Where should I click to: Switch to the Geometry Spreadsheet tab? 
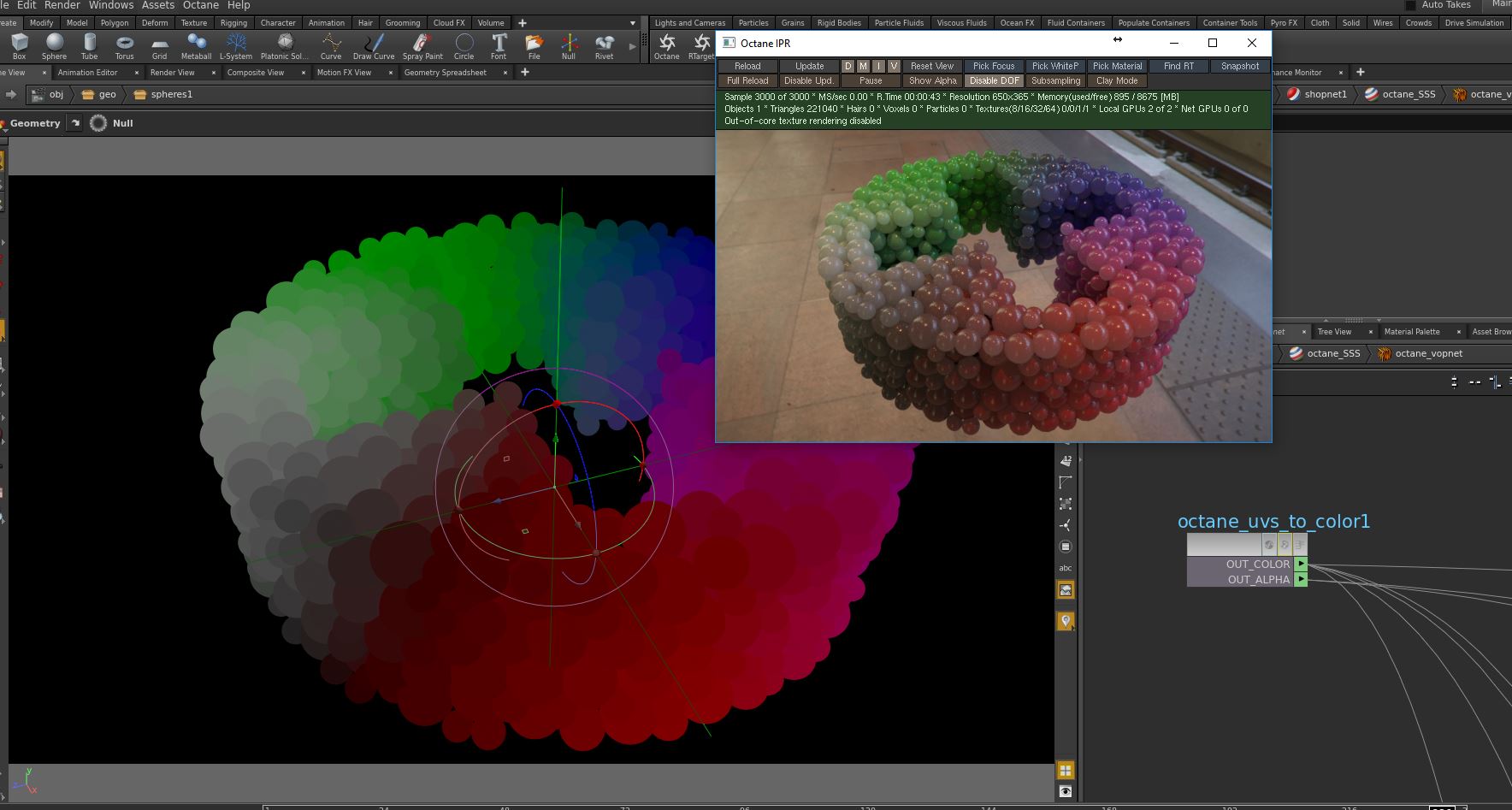(x=445, y=73)
